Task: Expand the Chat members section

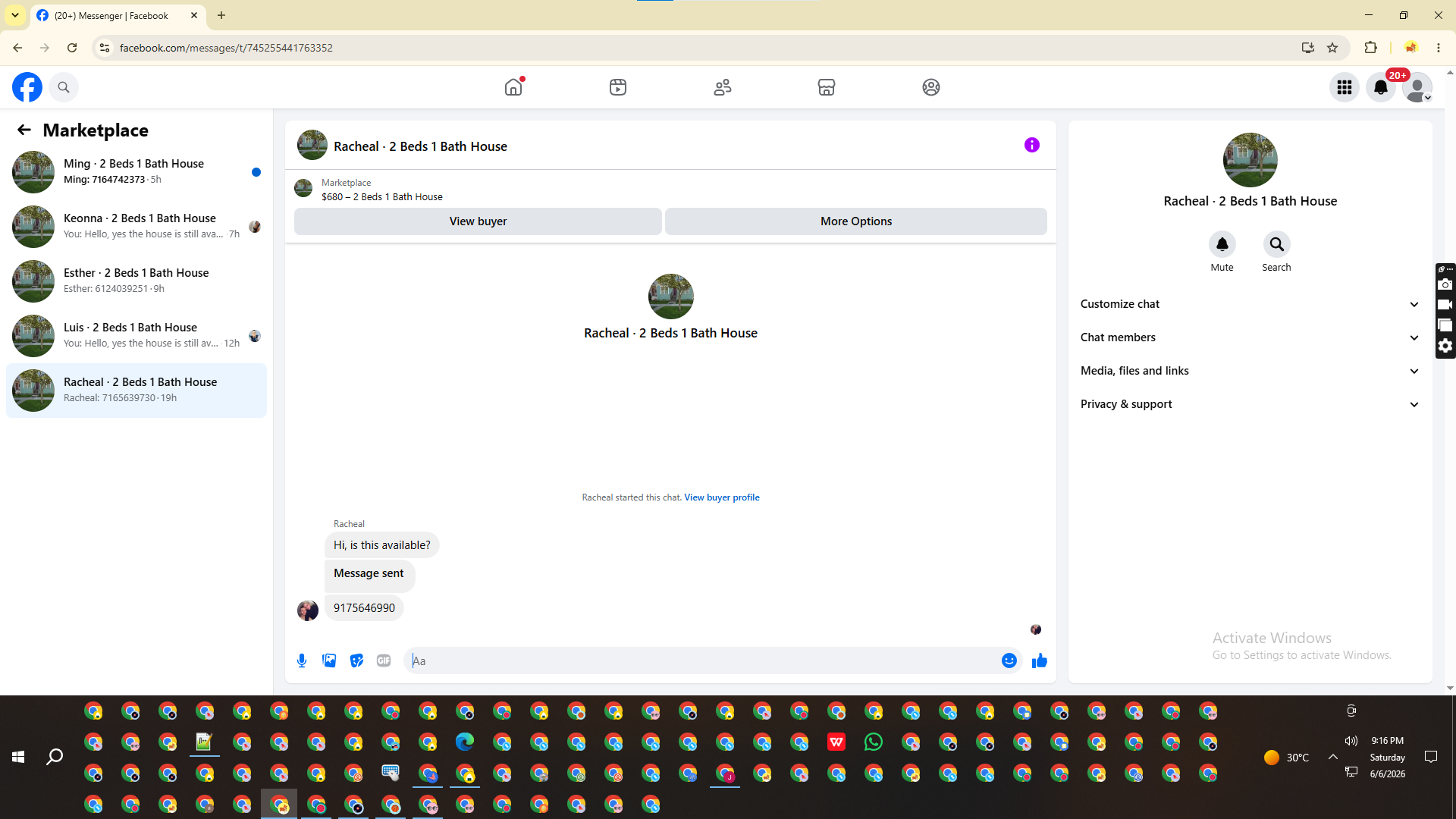Action: coord(1250,337)
